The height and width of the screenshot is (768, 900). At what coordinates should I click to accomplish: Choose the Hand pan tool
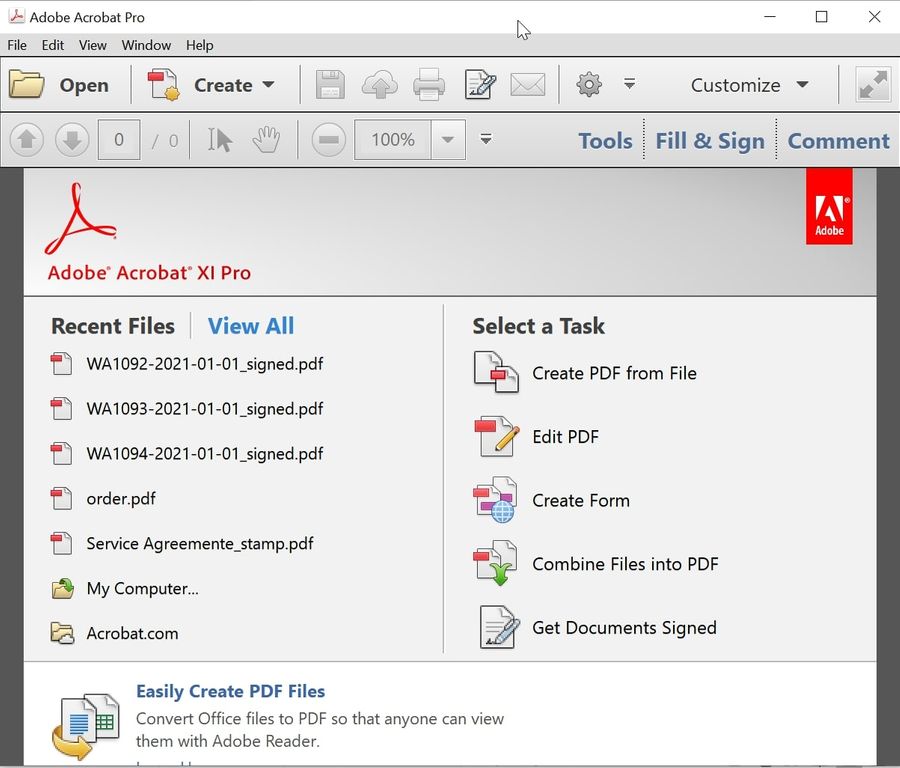(266, 139)
